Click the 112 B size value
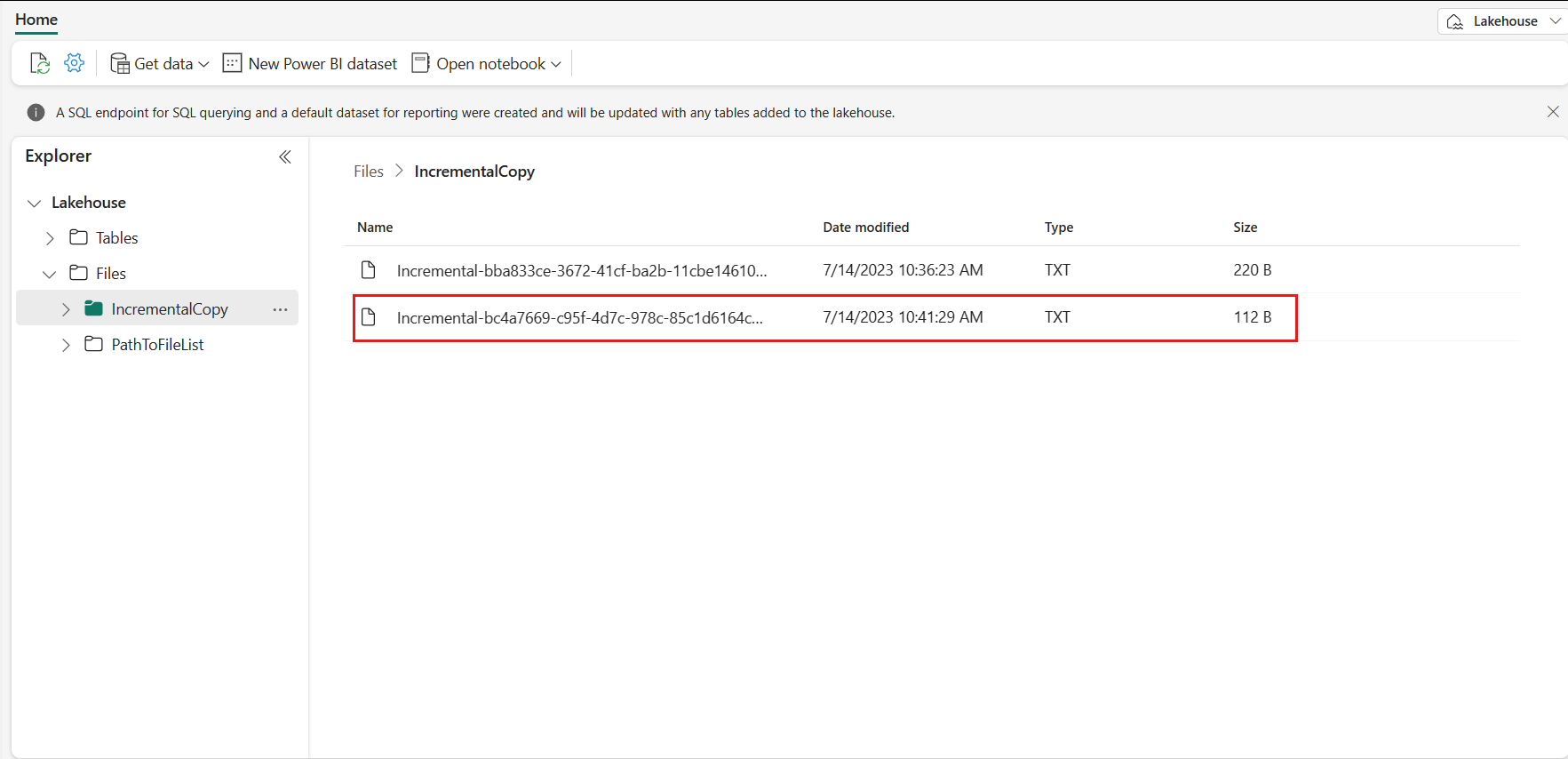 click(x=1253, y=317)
